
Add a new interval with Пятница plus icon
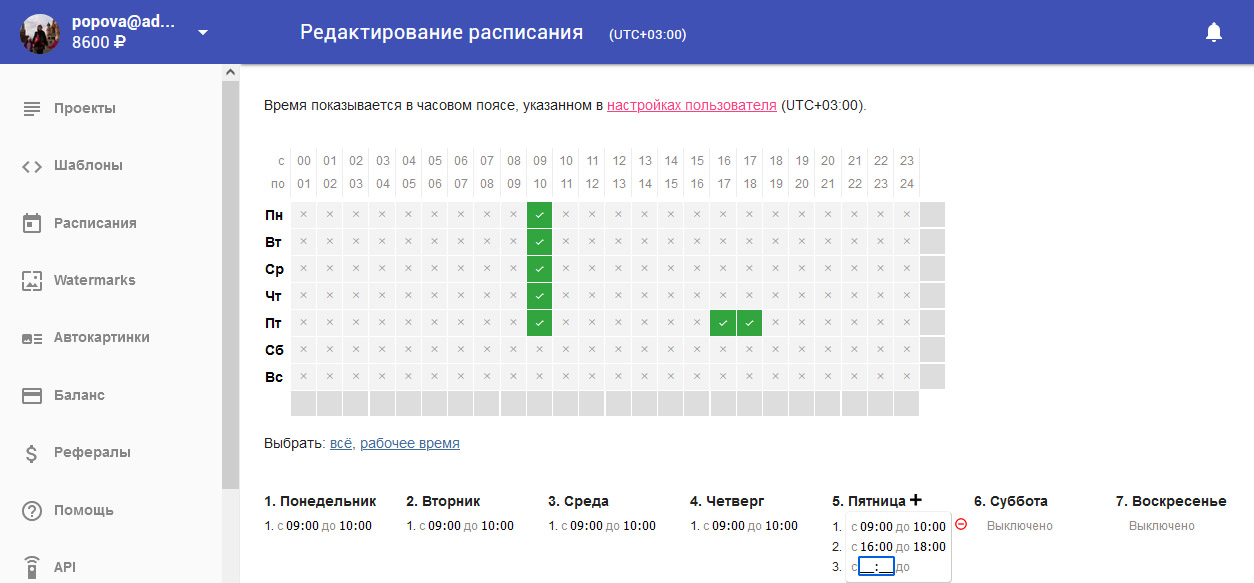[x=916, y=501]
